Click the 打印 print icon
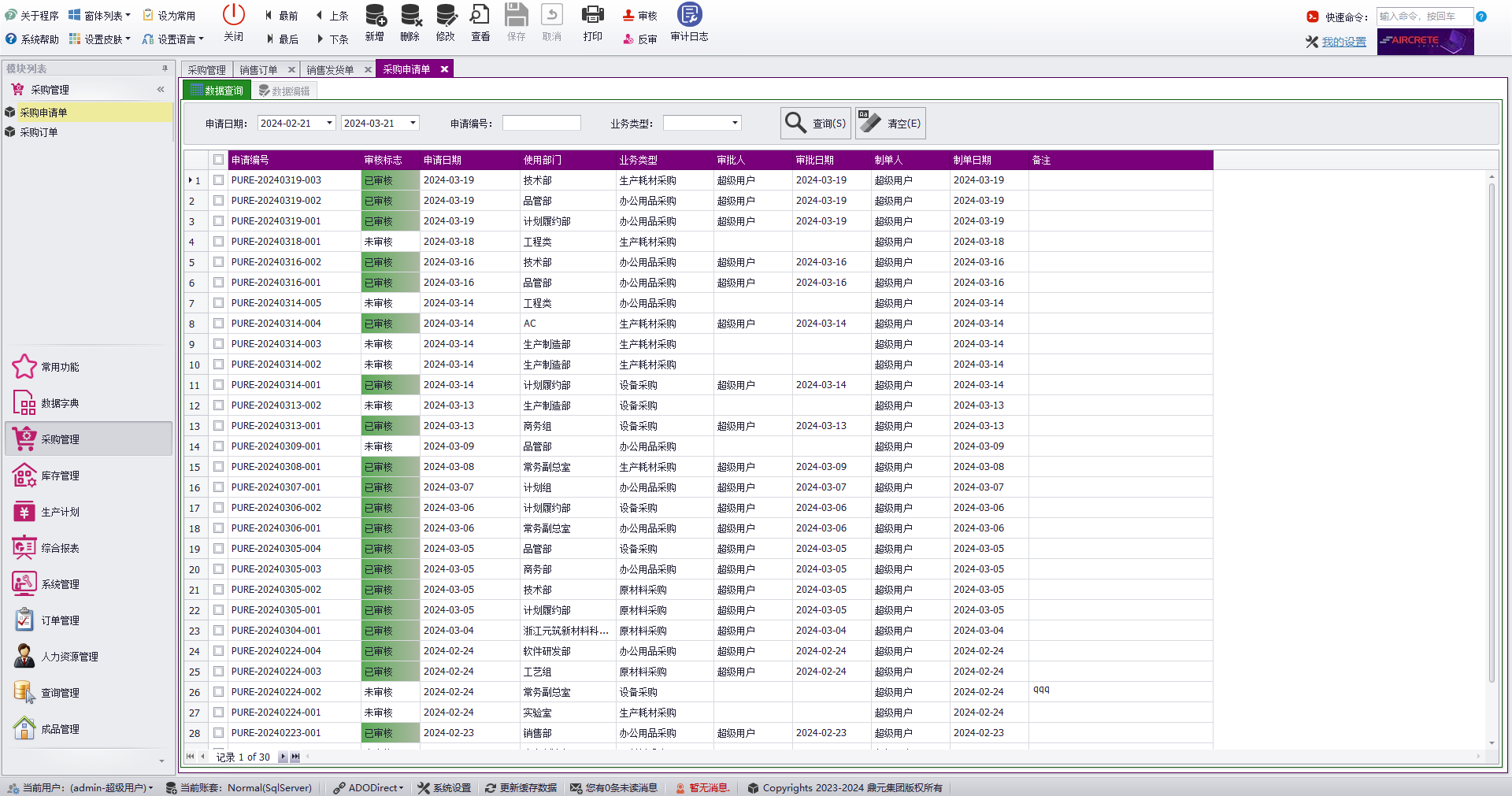Screen dimensions: 1512x796 coord(593,16)
